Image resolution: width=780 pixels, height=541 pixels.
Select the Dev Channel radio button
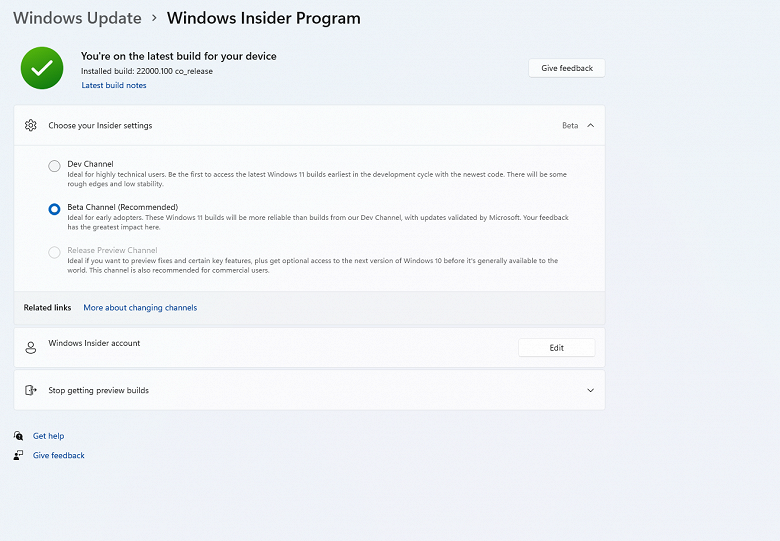click(x=54, y=166)
